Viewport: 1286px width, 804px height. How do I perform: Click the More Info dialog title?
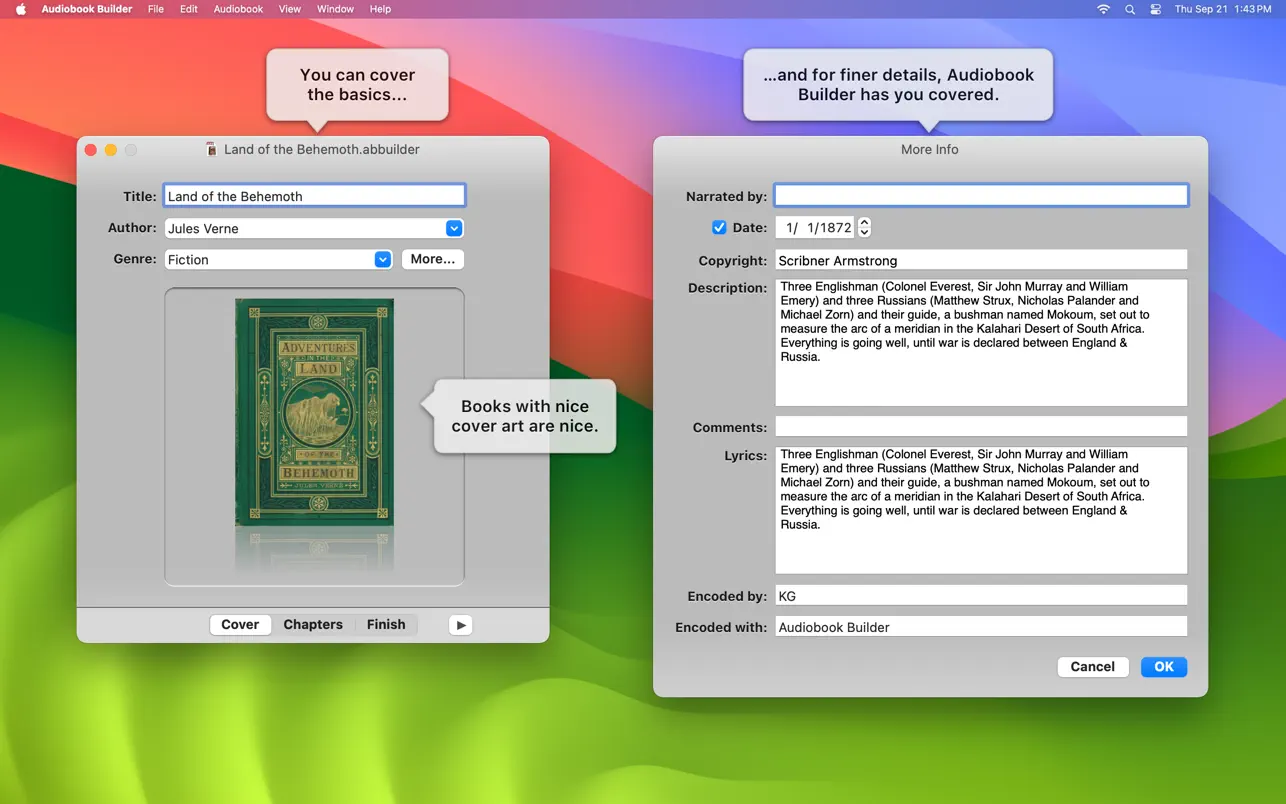pos(930,149)
